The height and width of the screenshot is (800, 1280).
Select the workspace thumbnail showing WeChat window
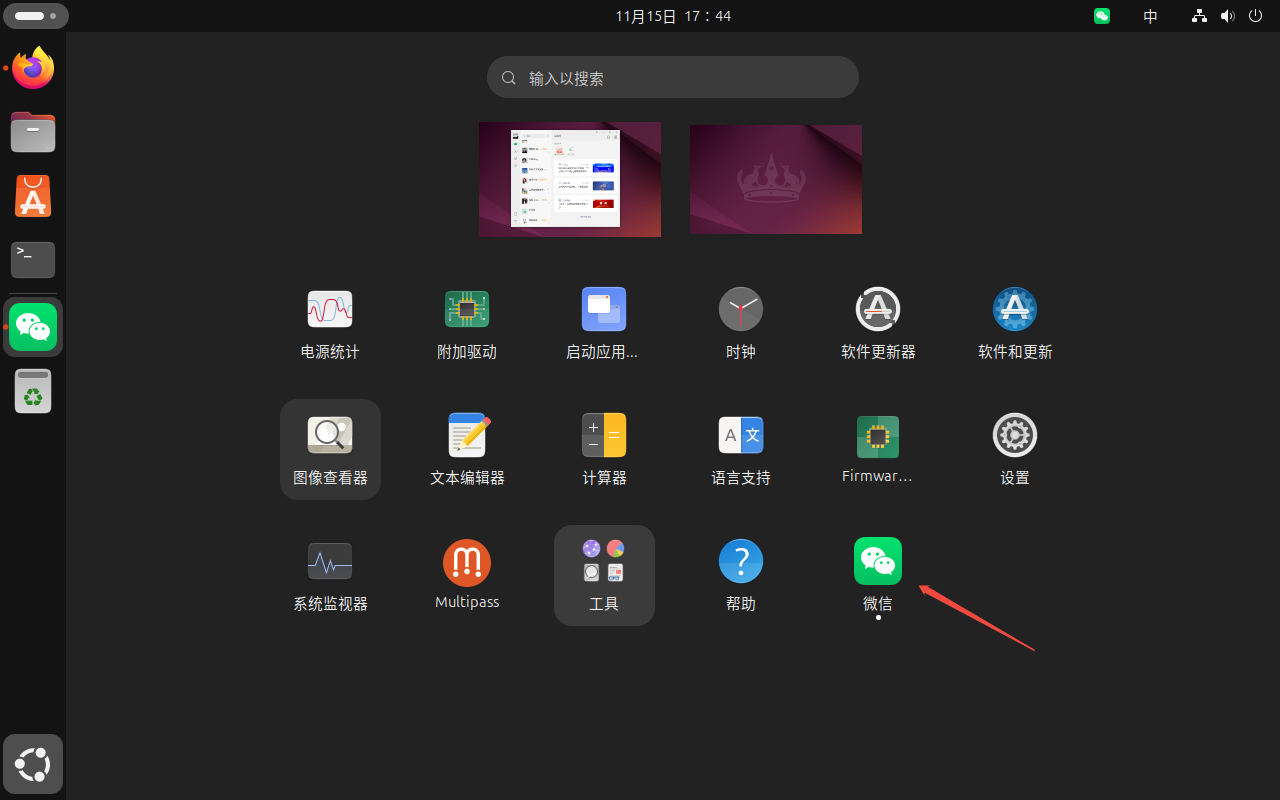[570, 180]
